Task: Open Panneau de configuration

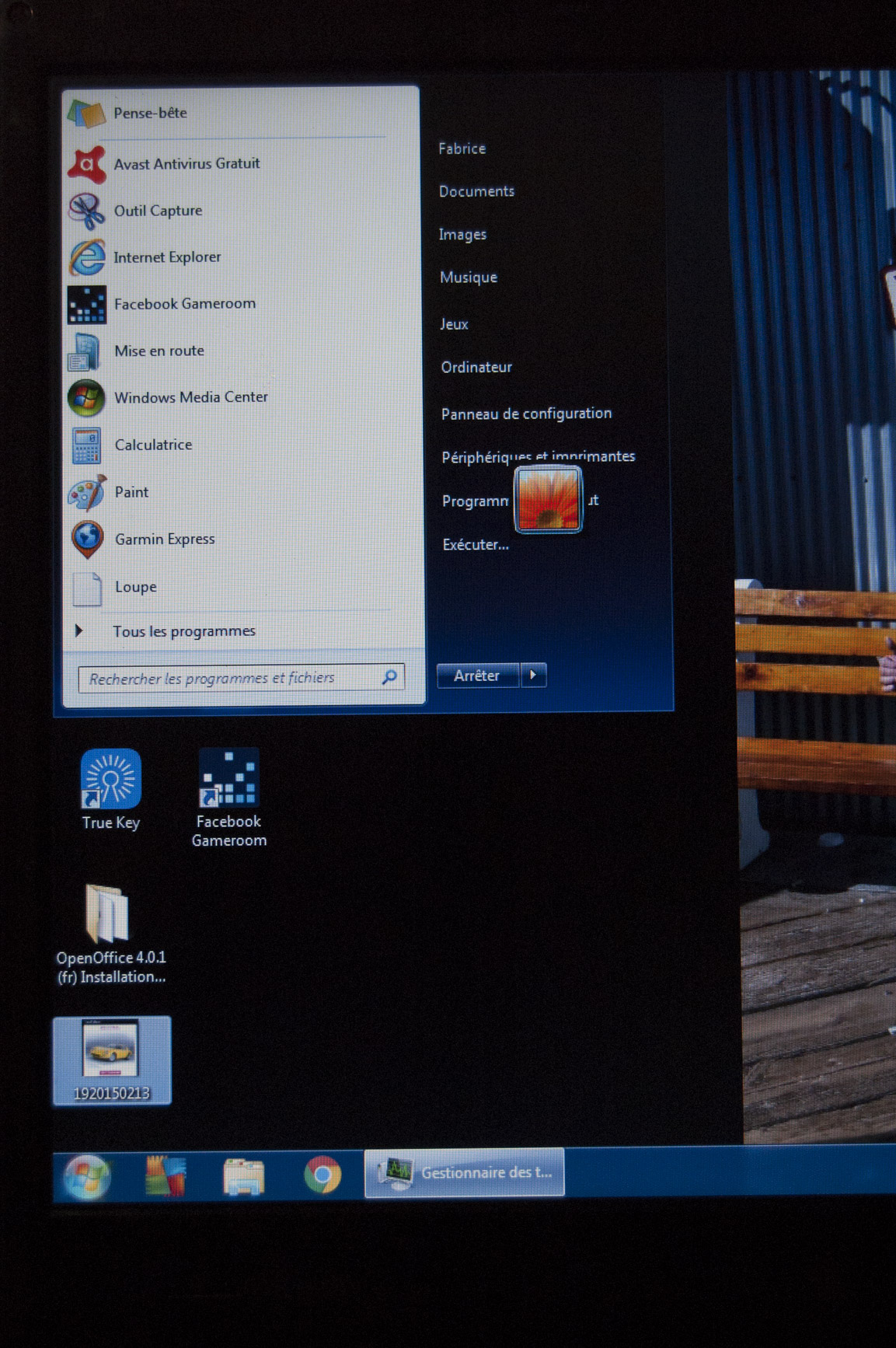Action: click(x=526, y=414)
